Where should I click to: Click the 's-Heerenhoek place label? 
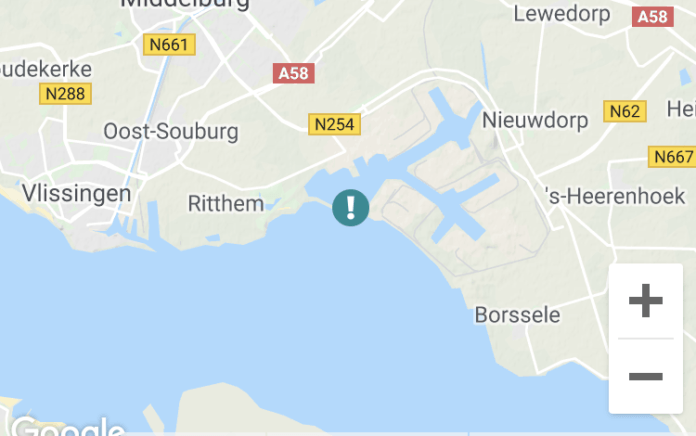[x=615, y=196]
